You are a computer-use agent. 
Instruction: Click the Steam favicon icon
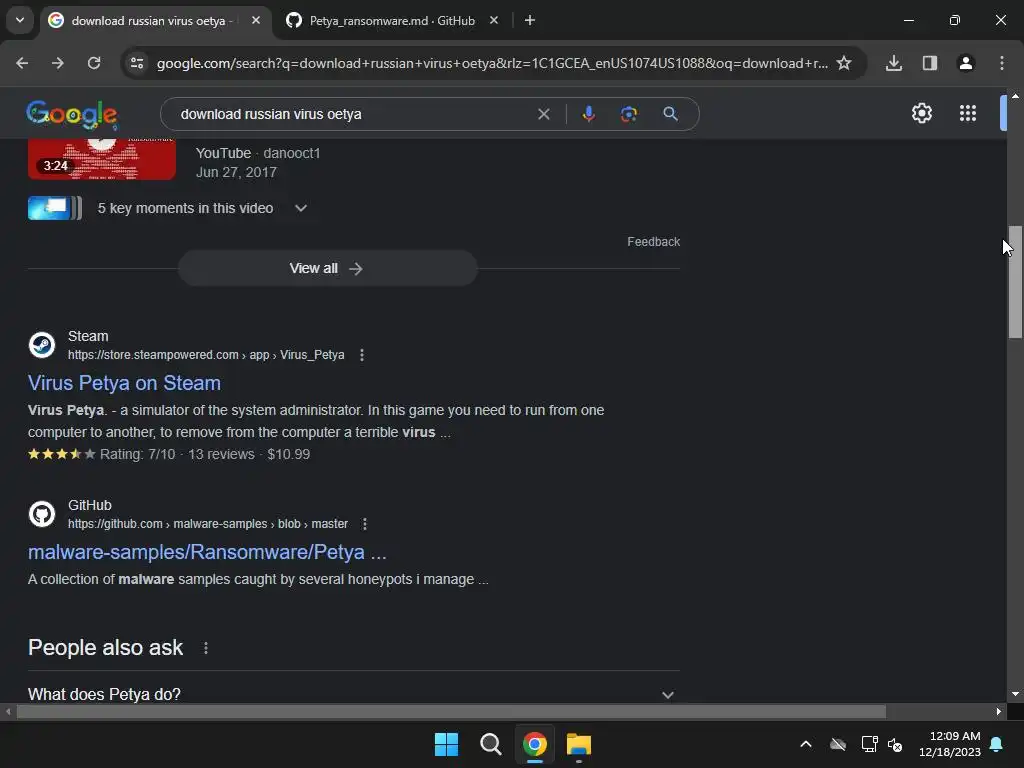[42, 345]
